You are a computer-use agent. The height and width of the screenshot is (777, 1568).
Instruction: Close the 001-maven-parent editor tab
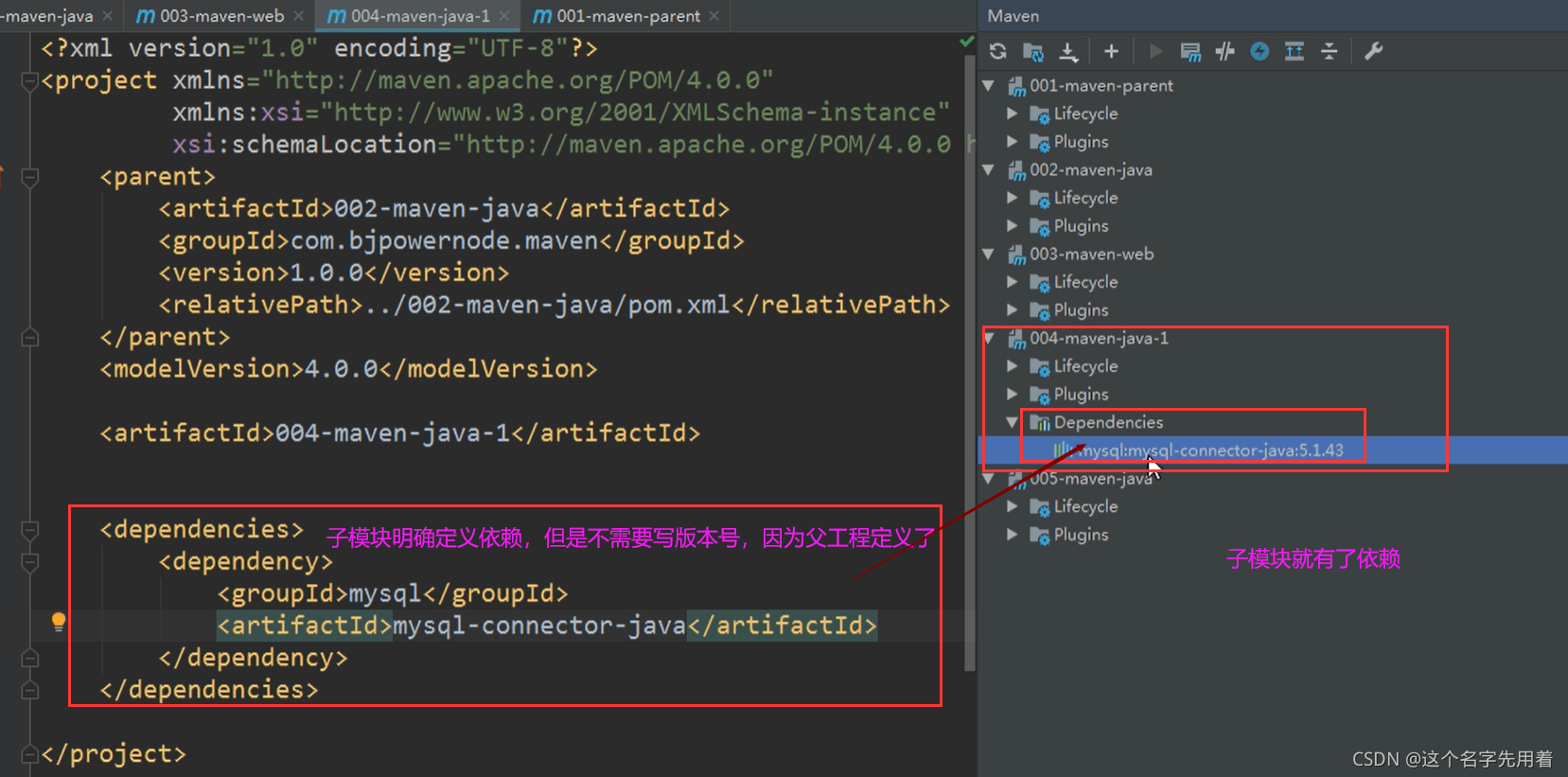714,16
